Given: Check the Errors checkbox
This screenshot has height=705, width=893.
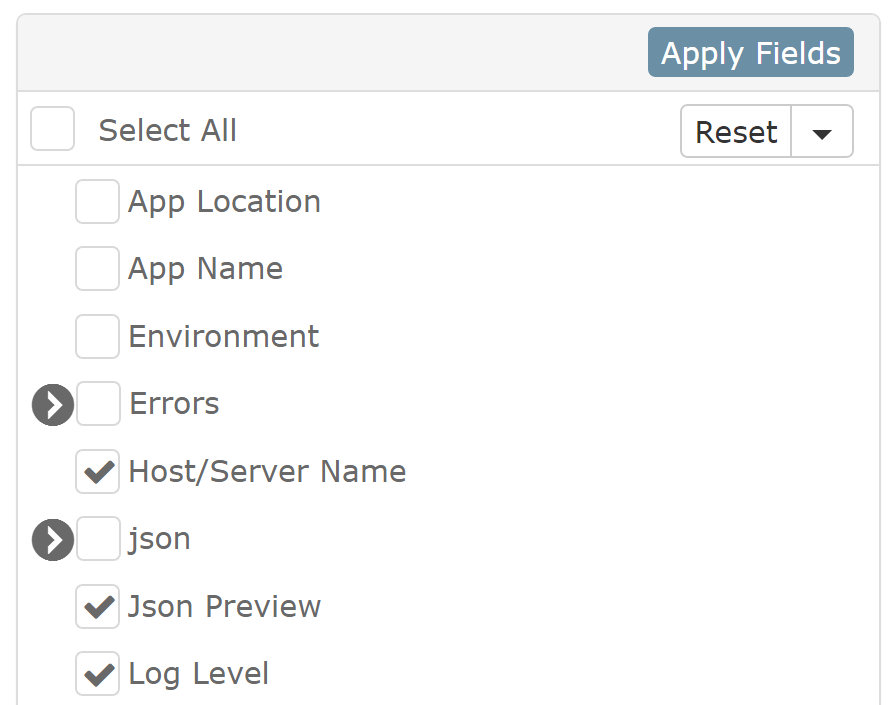Looking at the screenshot, I should [98, 404].
